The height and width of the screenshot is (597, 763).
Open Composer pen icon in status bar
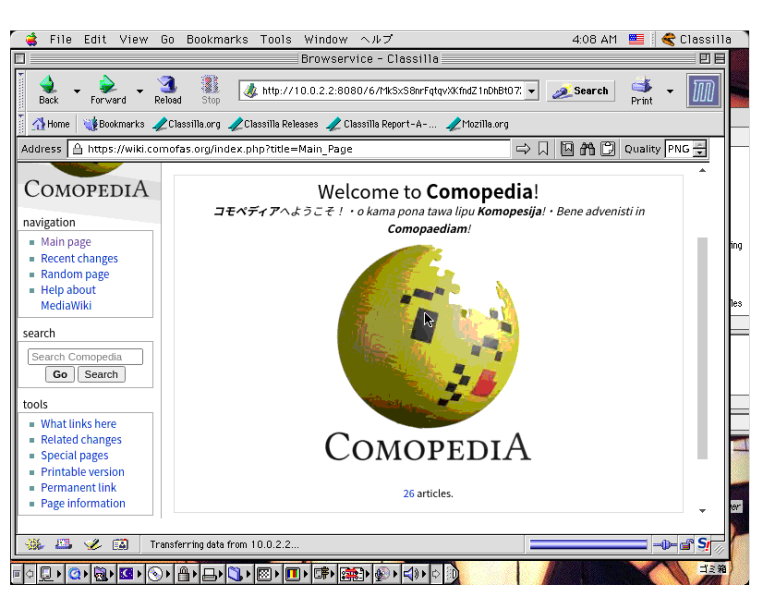tap(92, 544)
